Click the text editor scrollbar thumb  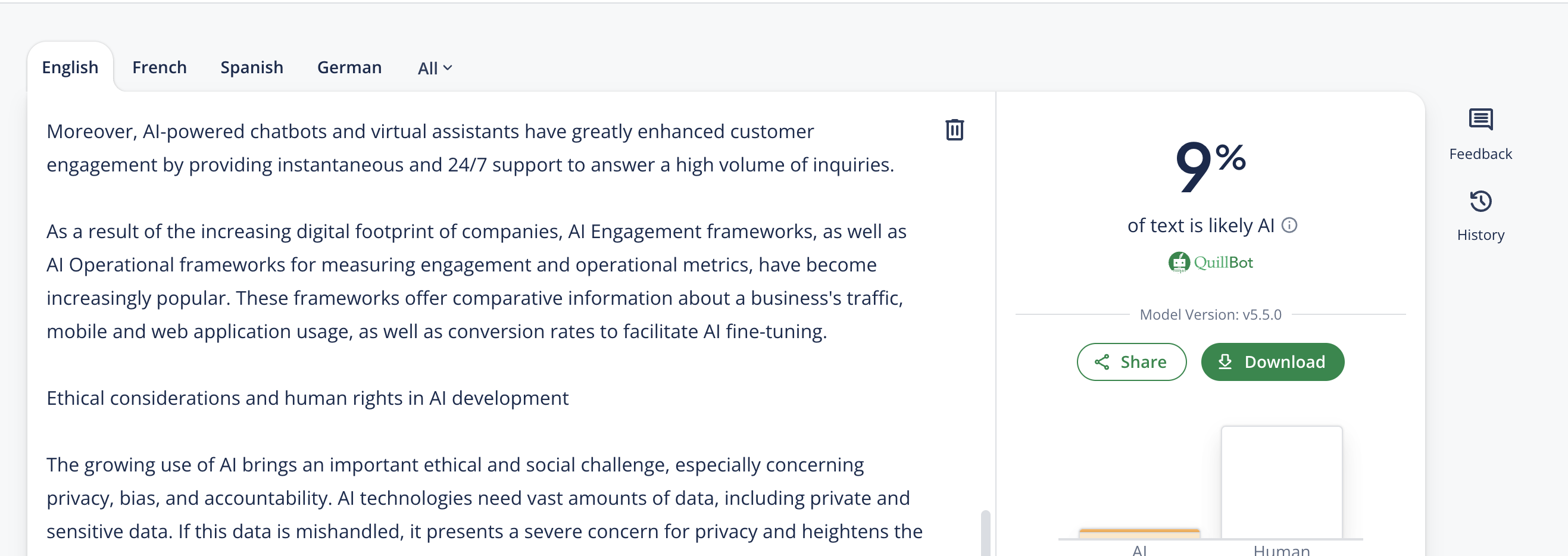[x=985, y=533]
